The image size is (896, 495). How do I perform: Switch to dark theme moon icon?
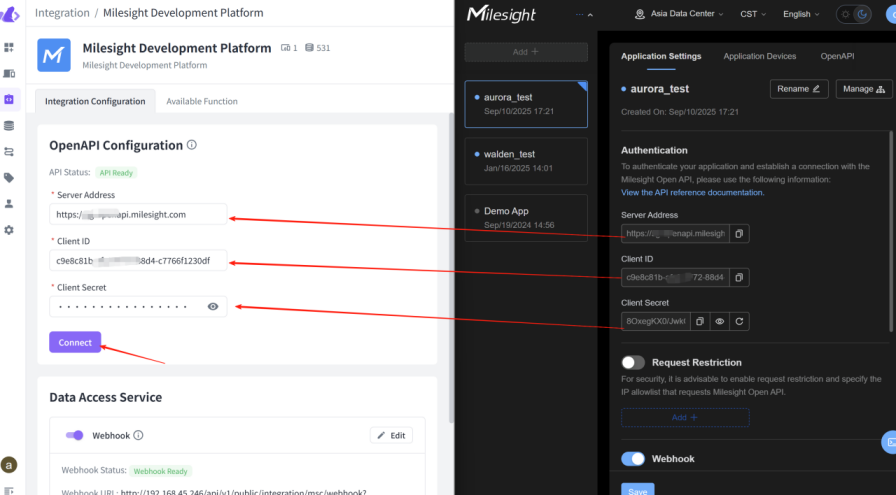pos(862,14)
